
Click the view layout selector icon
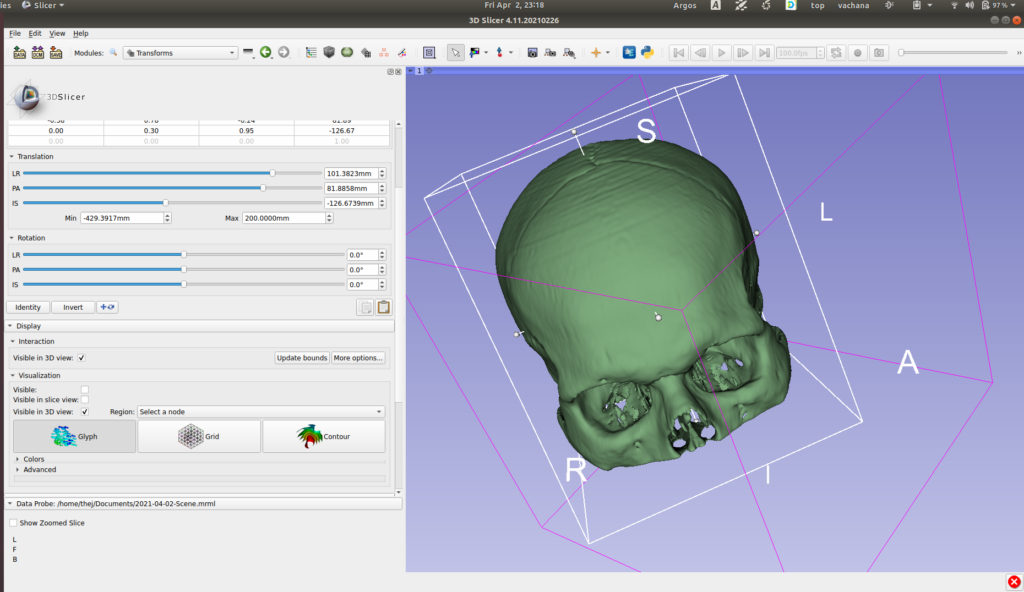point(429,53)
